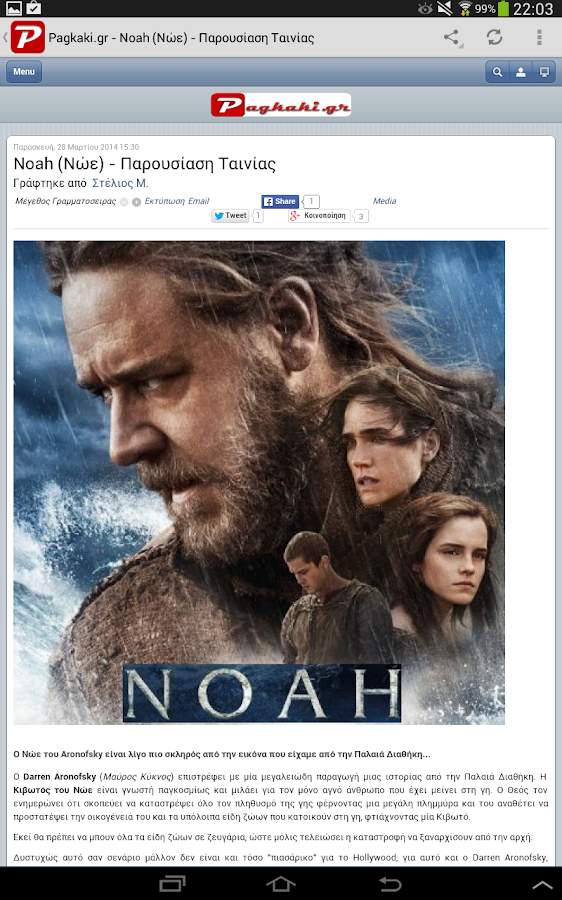Tap the Pagkaki red P app icon
The height and width of the screenshot is (900, 562).
(27, 38)
